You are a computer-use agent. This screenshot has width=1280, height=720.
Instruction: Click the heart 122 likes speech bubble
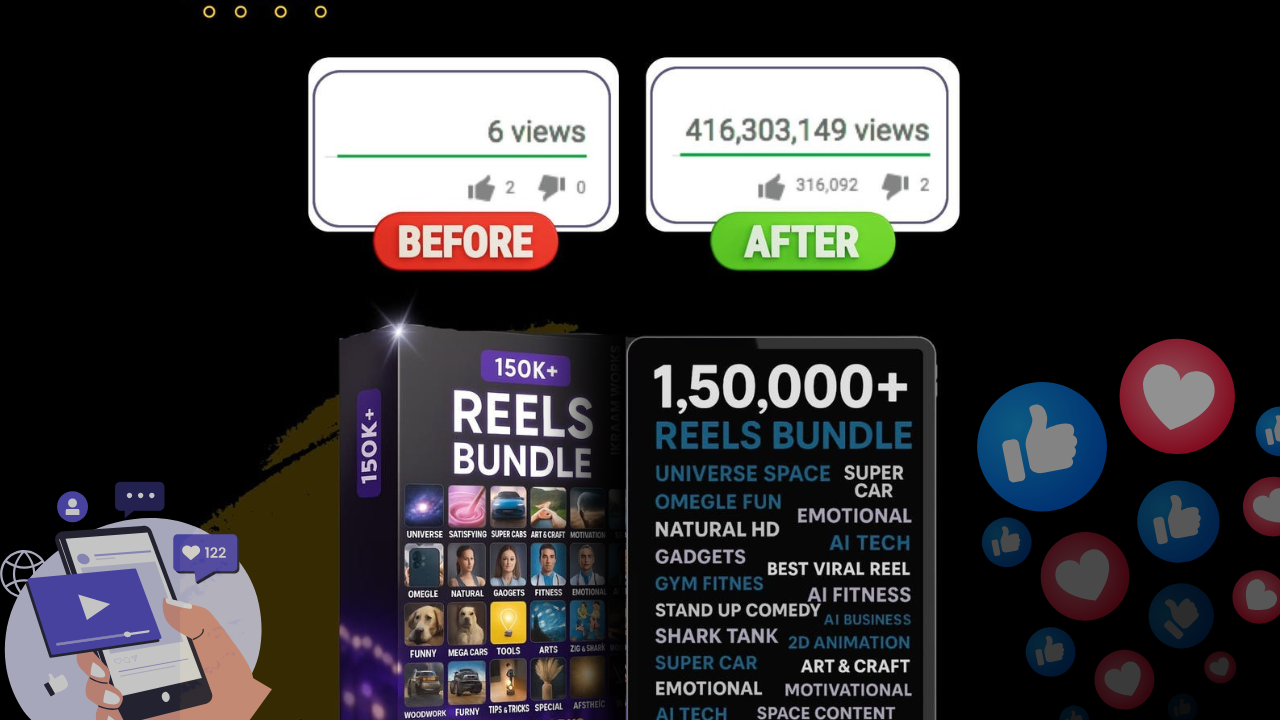[206, 556]
